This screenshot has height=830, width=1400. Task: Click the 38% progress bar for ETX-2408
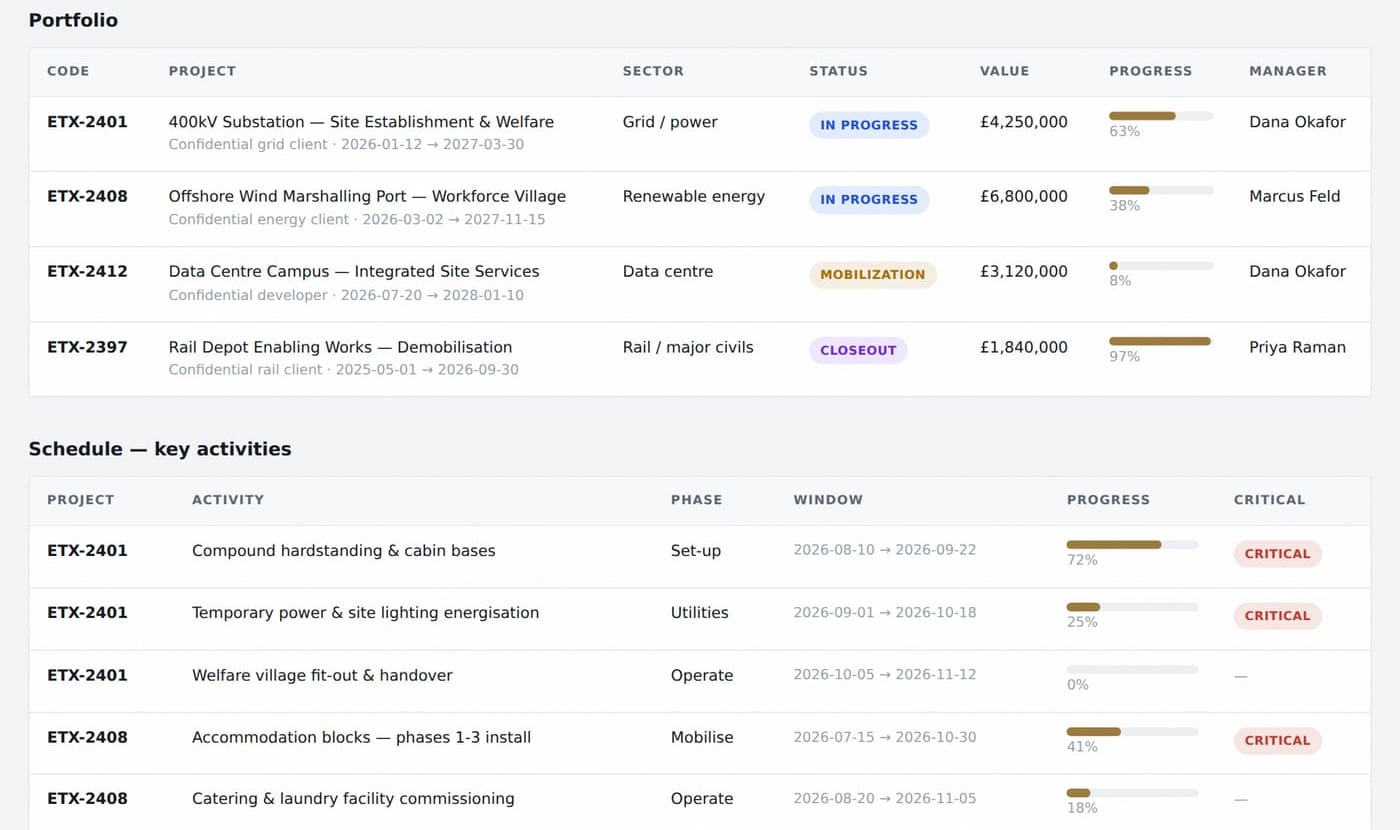[x=1161, y=190]
